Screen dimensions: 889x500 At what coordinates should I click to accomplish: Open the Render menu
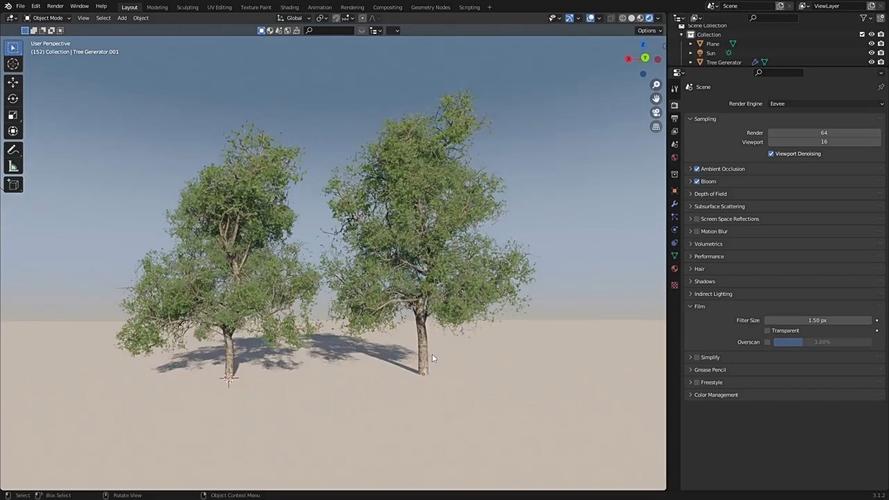tap(55, 6)
